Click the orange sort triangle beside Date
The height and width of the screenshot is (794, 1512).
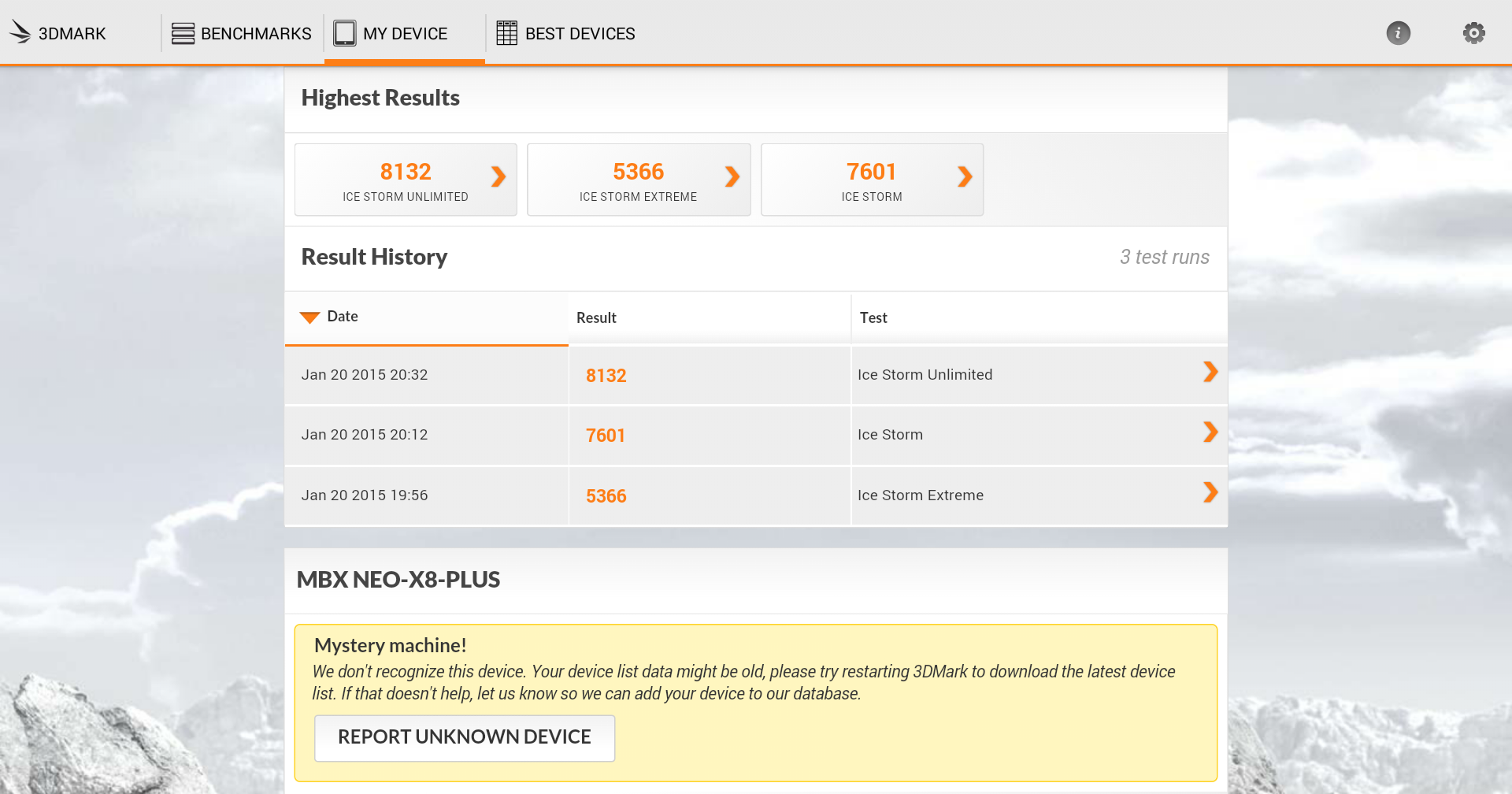point(309,317)
